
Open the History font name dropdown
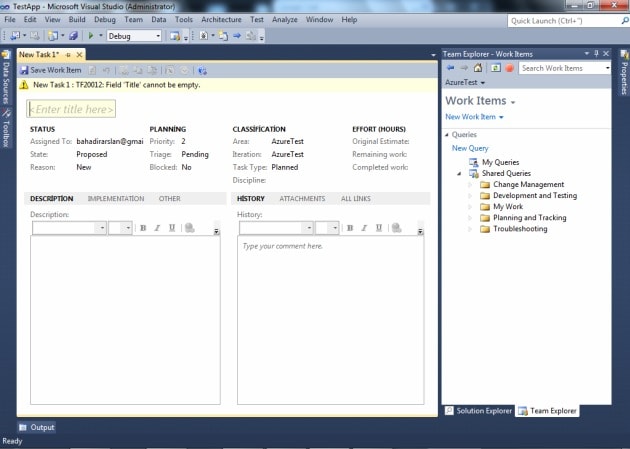[x=309, y=228]
